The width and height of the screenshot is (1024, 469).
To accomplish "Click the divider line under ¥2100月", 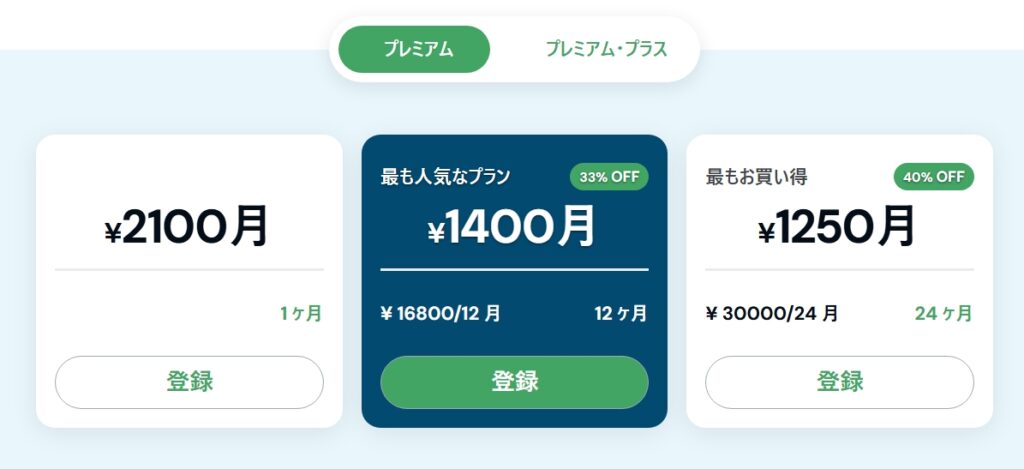I will pyautogui.click(x=189, y=270).
